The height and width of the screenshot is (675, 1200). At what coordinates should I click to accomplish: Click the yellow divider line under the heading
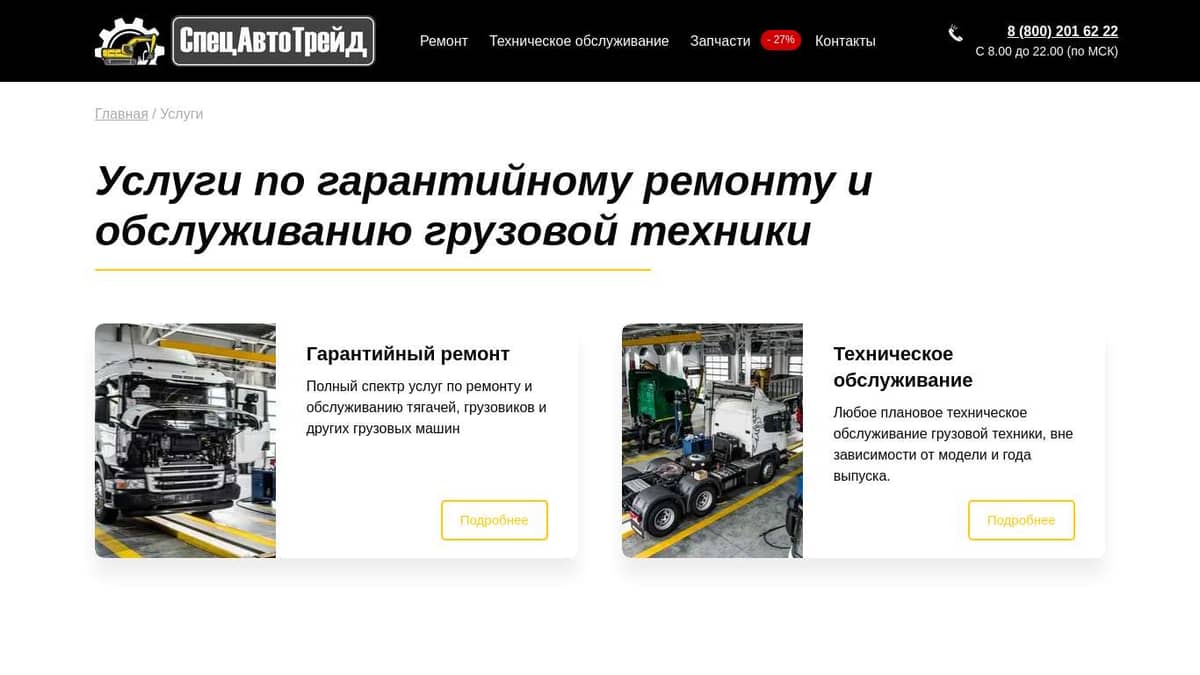click(372, 267)
